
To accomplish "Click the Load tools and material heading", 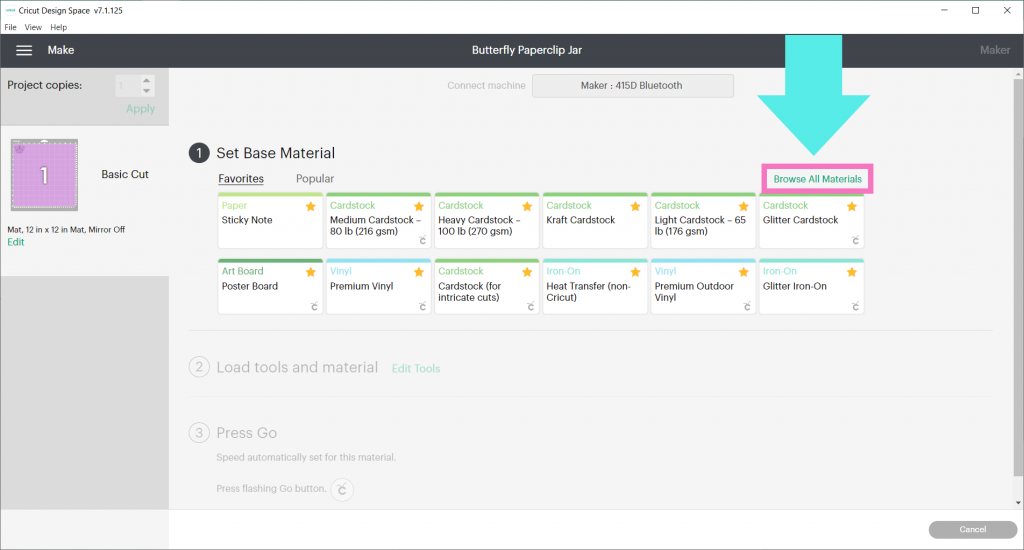I will tap(297, 367).
